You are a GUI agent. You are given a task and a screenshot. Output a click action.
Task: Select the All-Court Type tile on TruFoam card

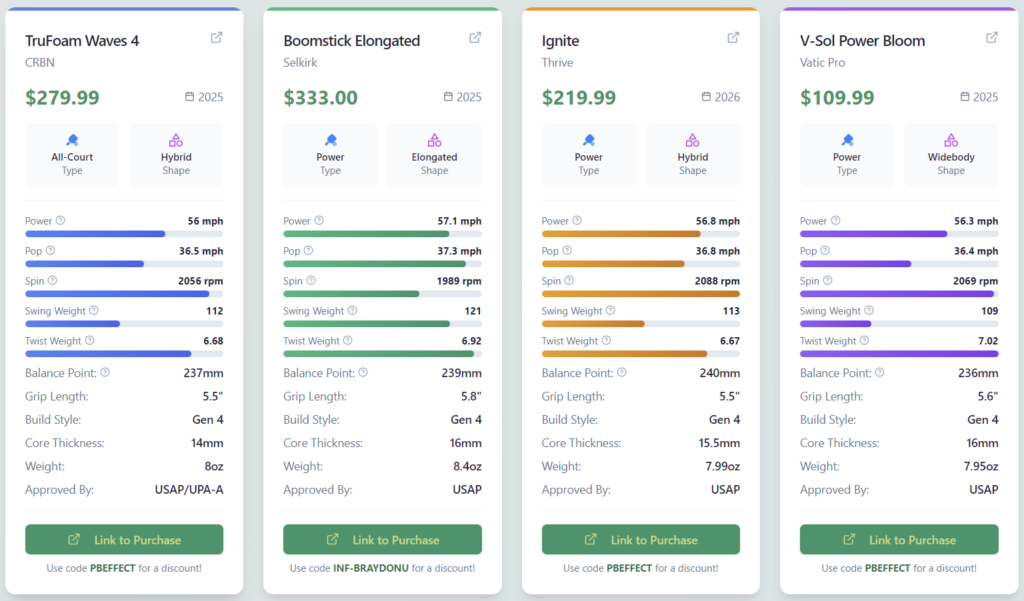pyautogui.click(x=72, y=155)
